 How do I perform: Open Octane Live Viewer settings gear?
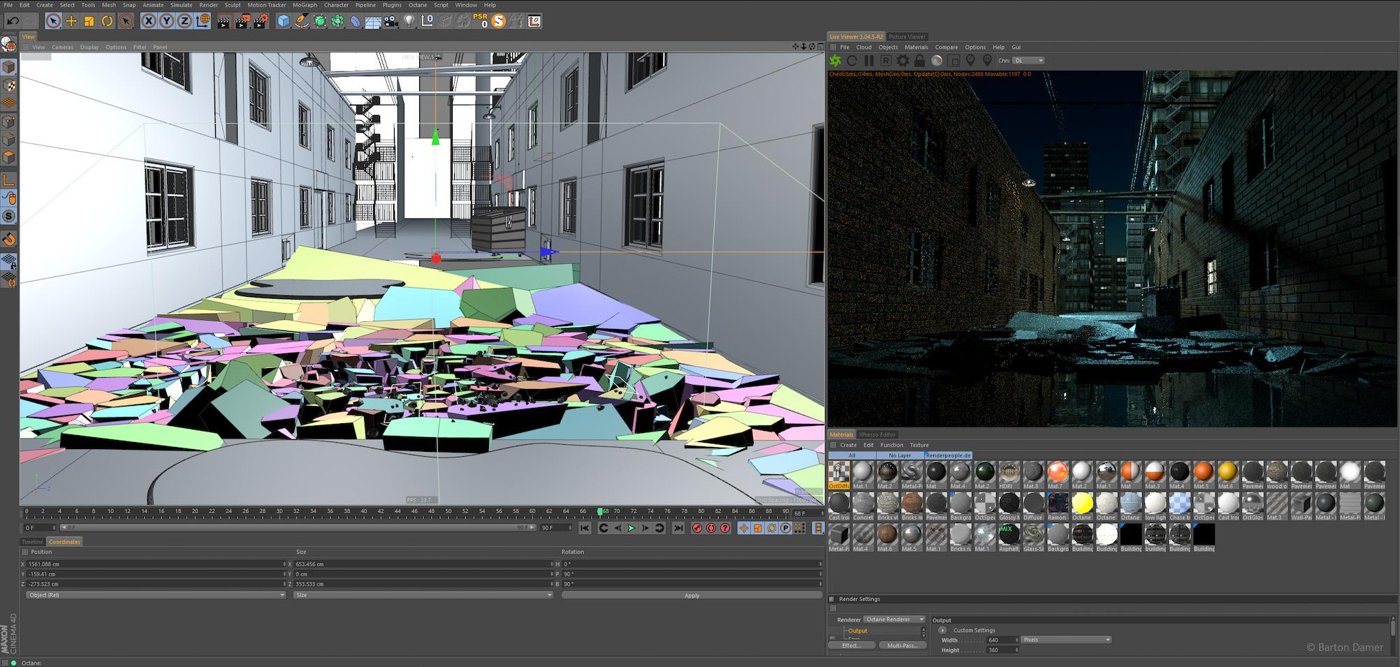(x=902, y=61)
